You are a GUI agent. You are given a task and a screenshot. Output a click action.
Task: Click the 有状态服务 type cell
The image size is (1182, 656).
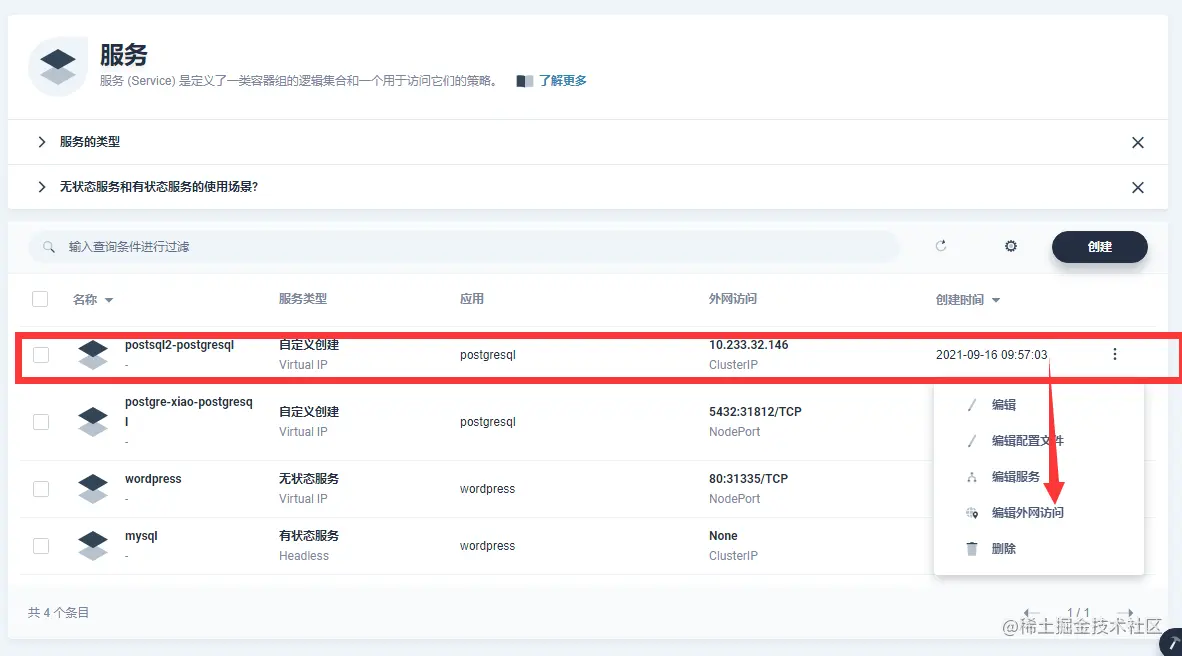pyautogui.click(x=309, y=535)
